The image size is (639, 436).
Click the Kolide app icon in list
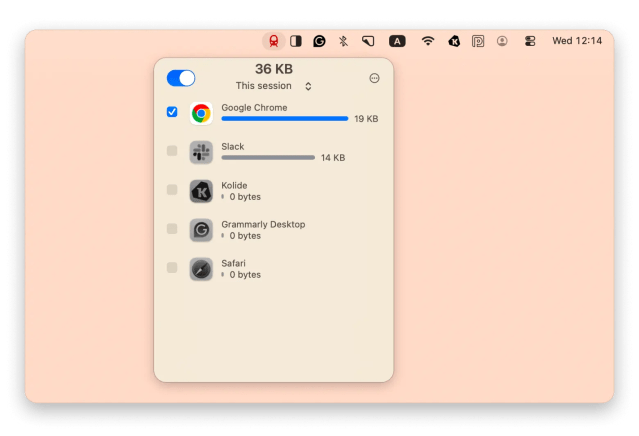pyautogui.click(x=201, y=191)
